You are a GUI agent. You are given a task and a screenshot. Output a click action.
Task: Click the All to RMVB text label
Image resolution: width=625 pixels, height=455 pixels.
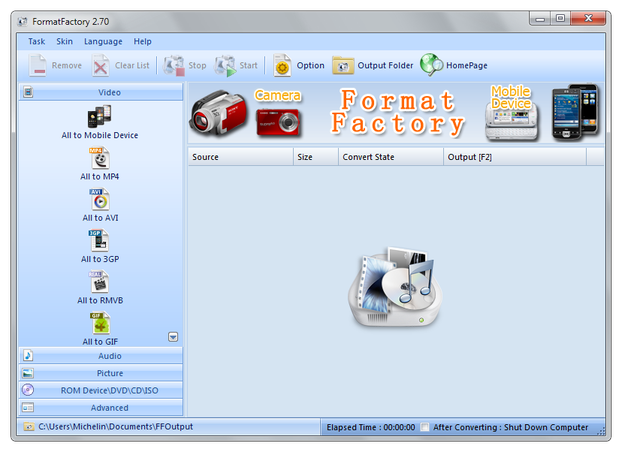coord(100,300)
